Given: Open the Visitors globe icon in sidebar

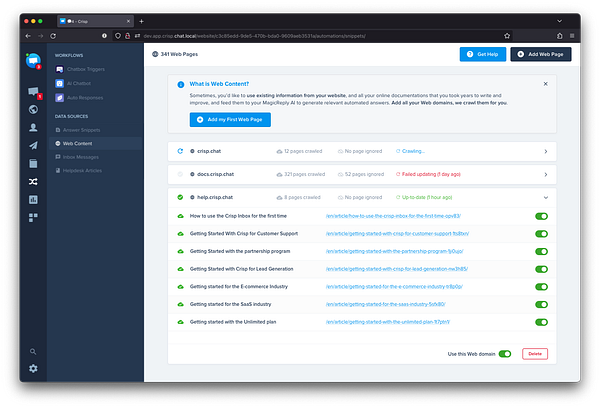Looking at the screenshot, I should click(33, 109).
